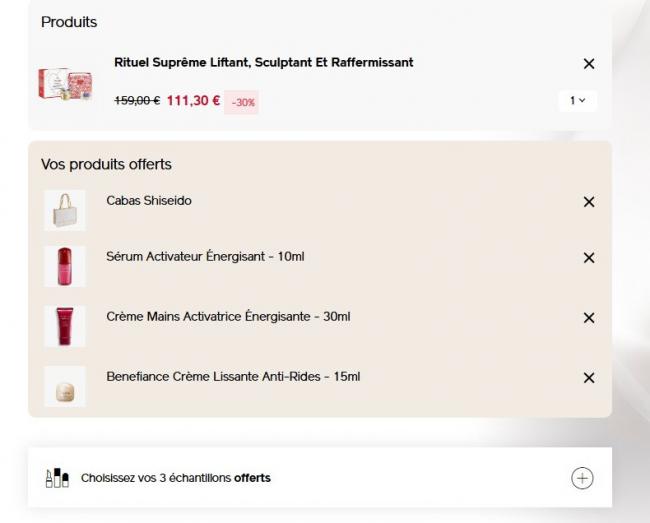This screenshot has height=523, width=650.
Task: View Sérum Activateur Énergisant product image
Action: pyautogui.click(x=65, y=267)
